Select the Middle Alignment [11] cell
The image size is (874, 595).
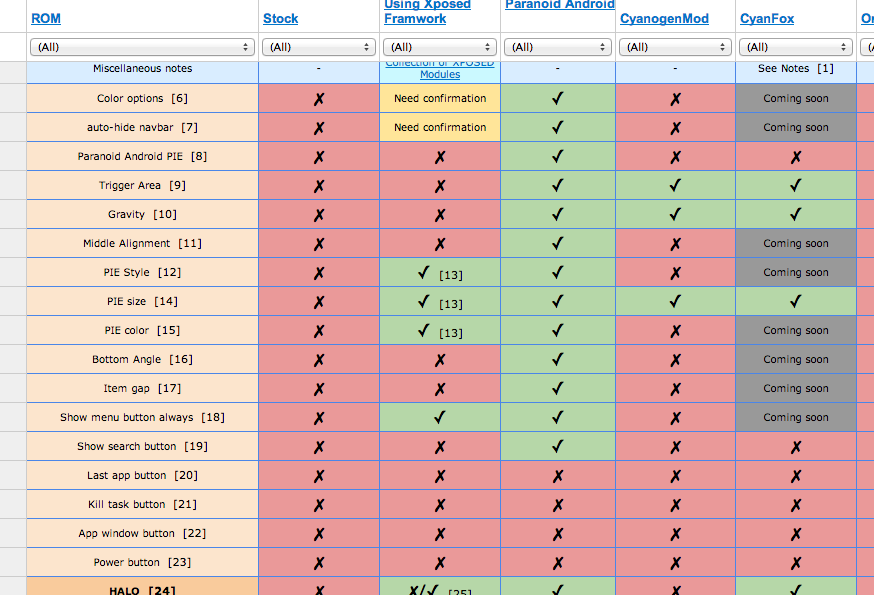(142, 243)
